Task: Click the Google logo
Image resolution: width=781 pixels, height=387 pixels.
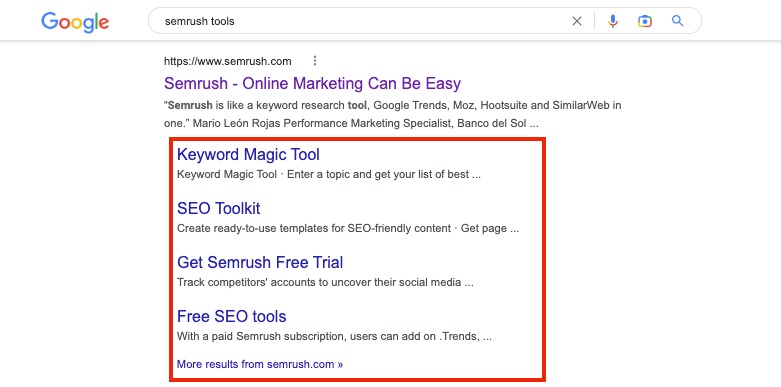Action: 75,22
